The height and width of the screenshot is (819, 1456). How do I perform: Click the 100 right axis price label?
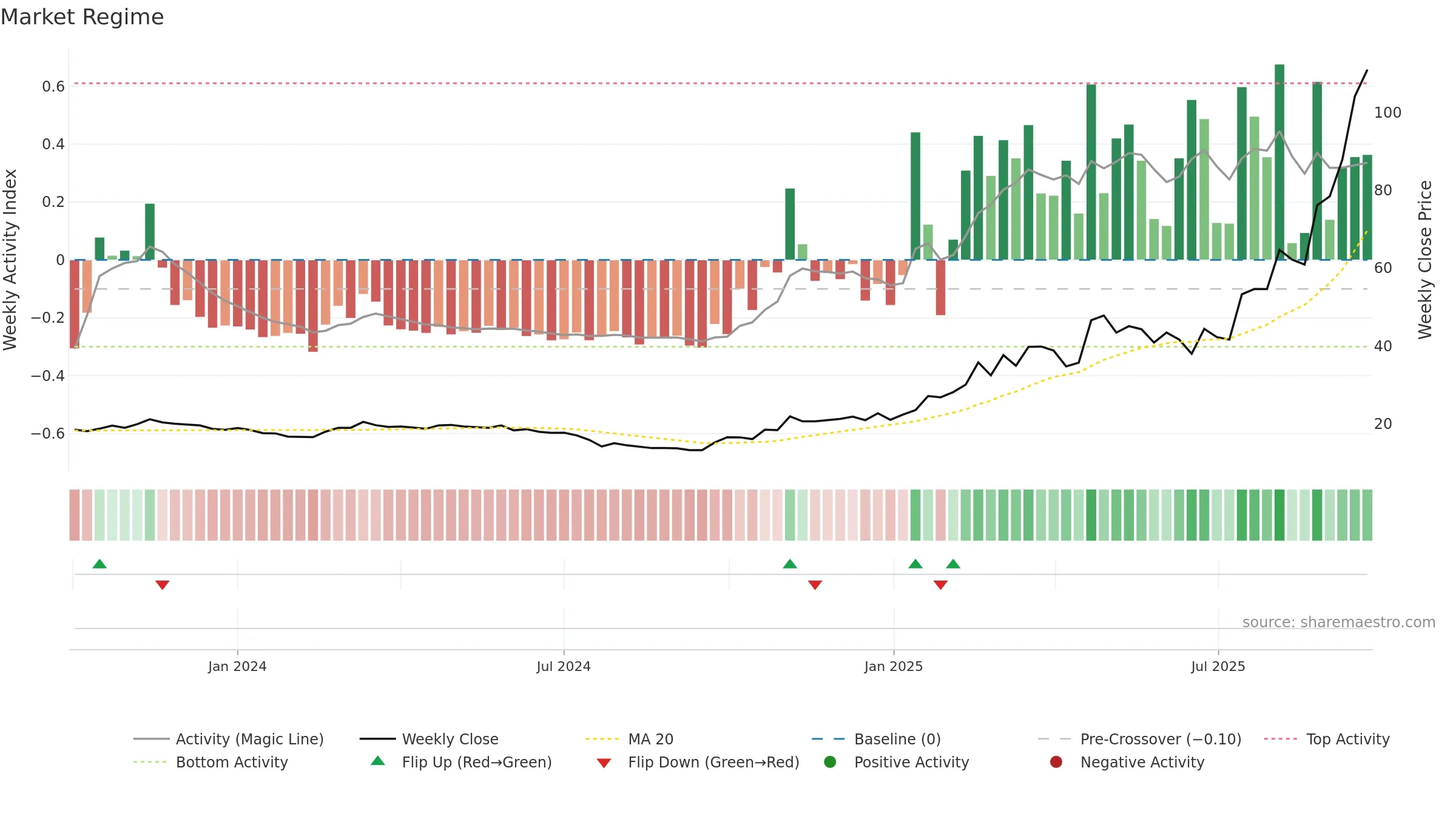1388,113
